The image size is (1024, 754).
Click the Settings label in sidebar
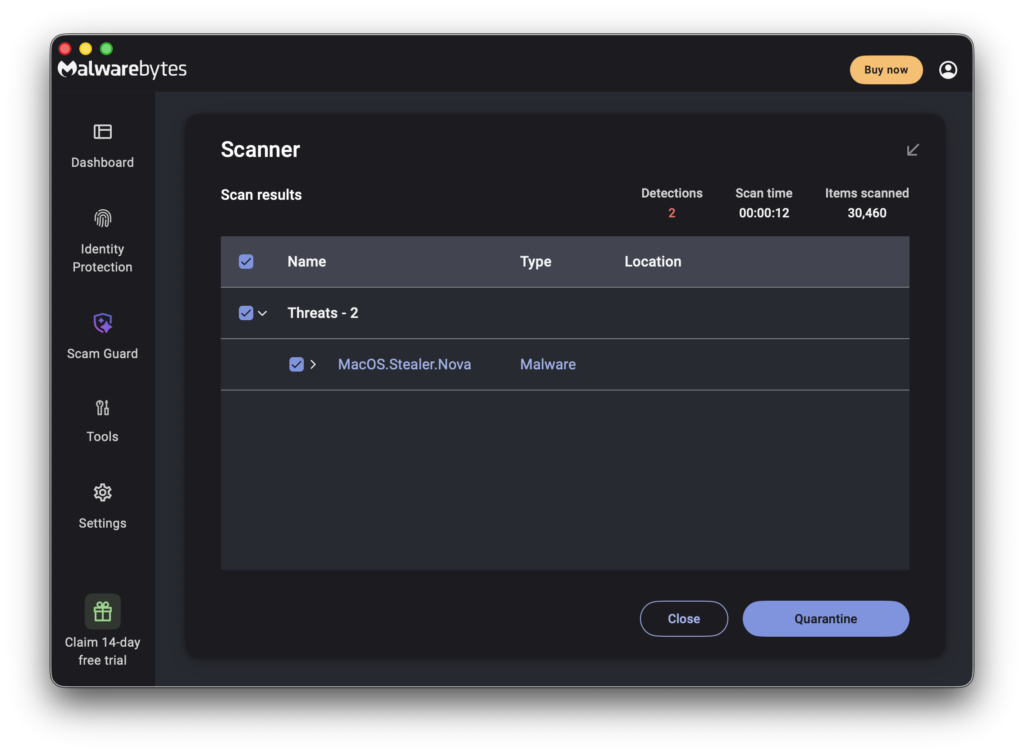103,524
